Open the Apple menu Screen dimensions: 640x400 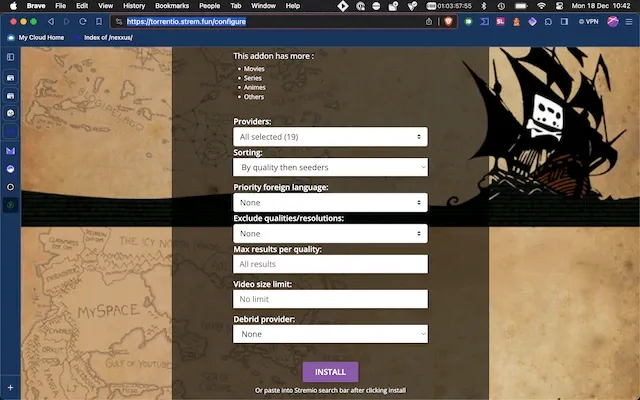13,6
